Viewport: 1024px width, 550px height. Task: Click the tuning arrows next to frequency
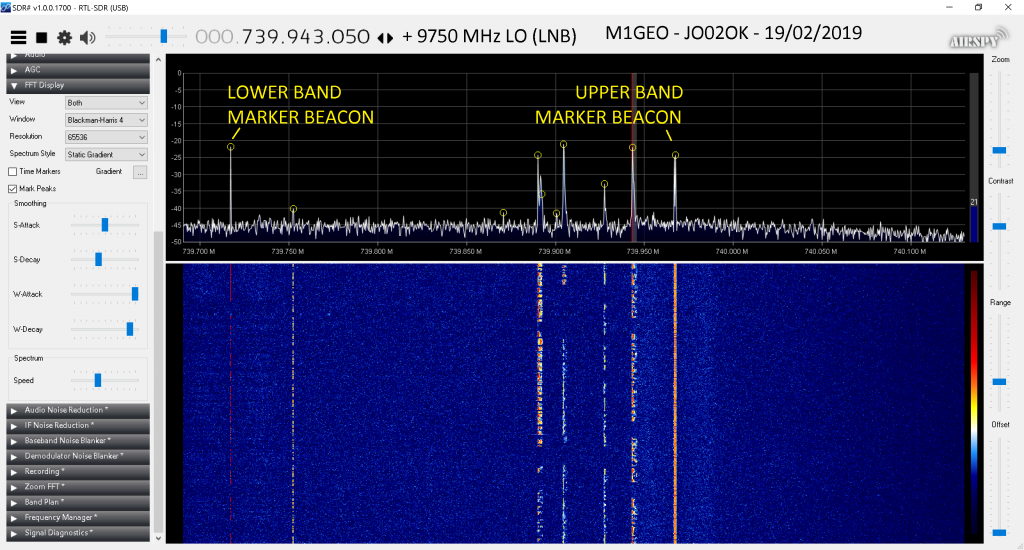tap(385, 38)
